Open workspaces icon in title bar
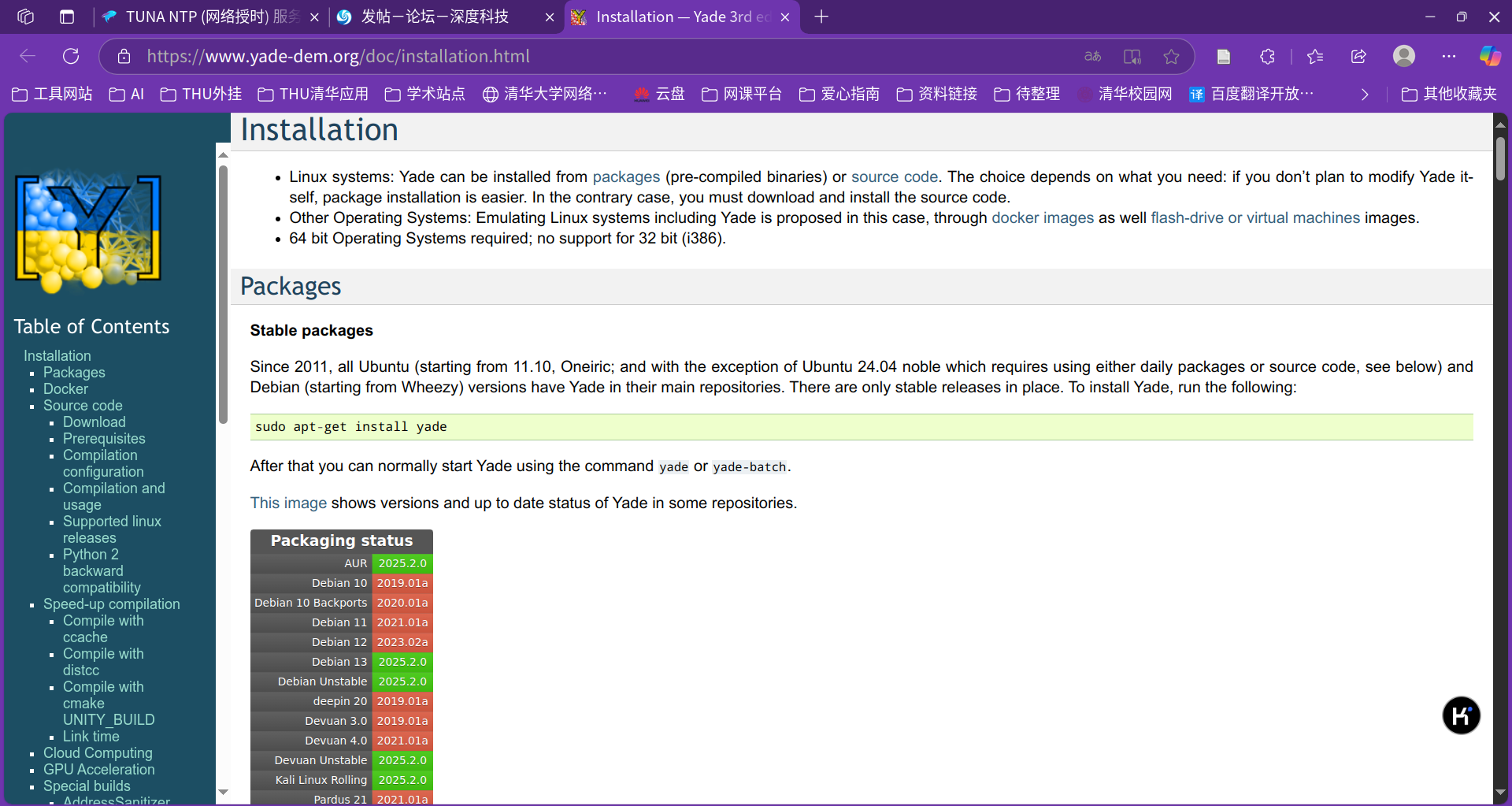Image resolution: width=1512 pixels, height=806 pixels. [x=25, y=17]
